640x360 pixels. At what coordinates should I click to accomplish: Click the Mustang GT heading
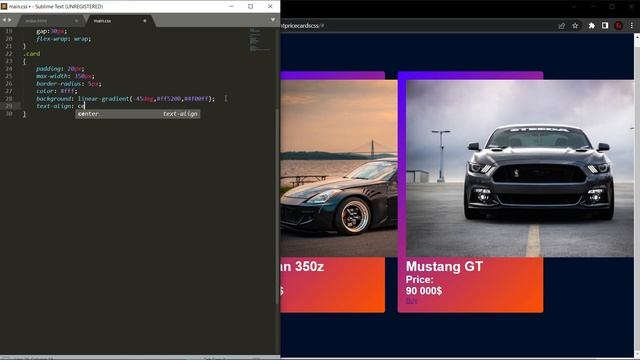point(444,267)
